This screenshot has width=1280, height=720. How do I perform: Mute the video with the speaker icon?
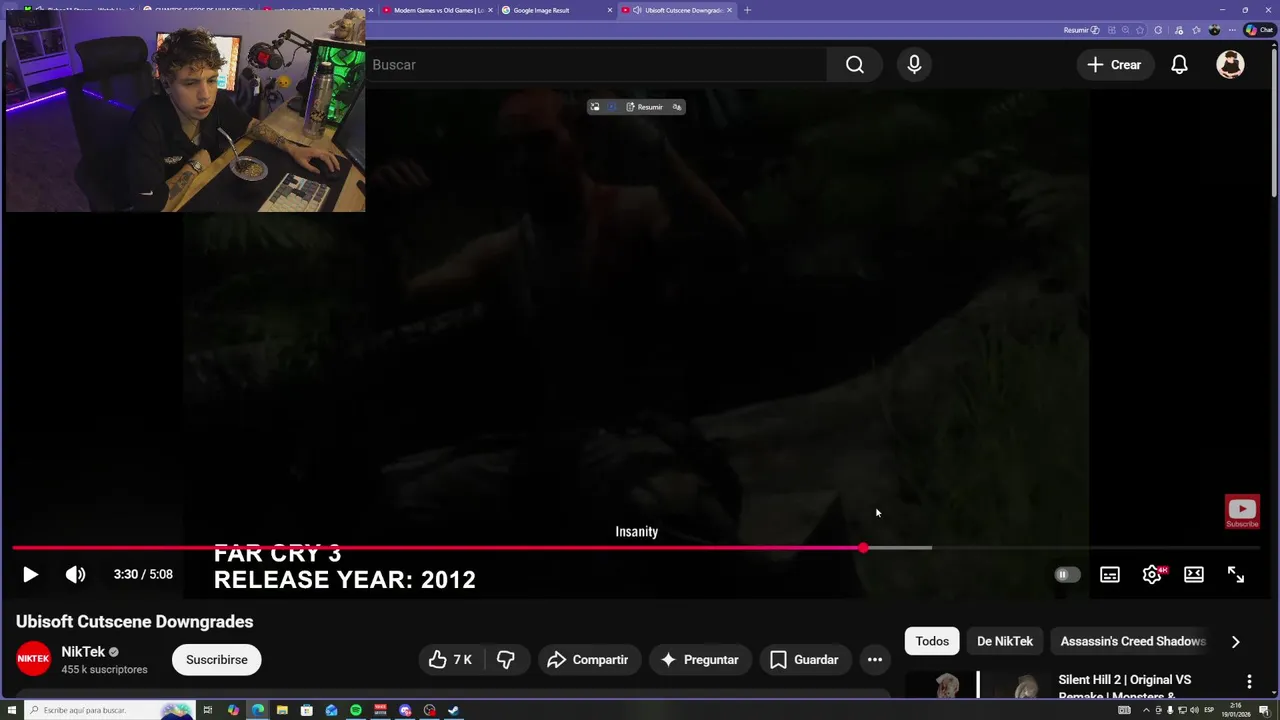coord(76,575)
